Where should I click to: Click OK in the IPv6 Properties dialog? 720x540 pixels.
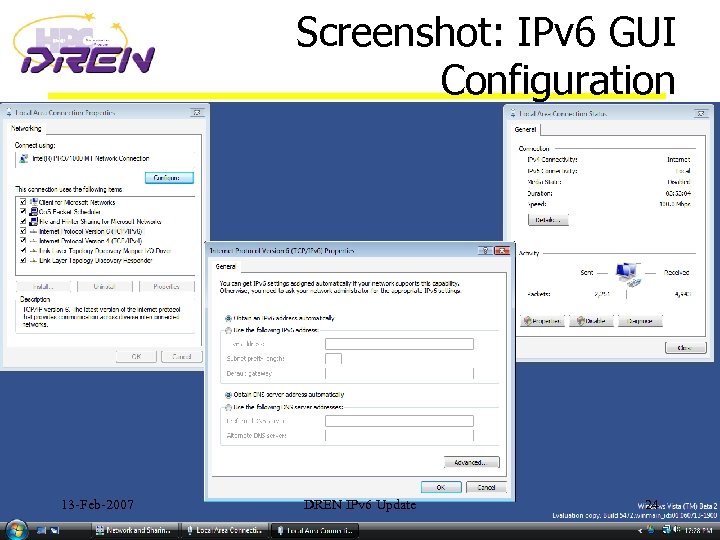click(441, 487)
